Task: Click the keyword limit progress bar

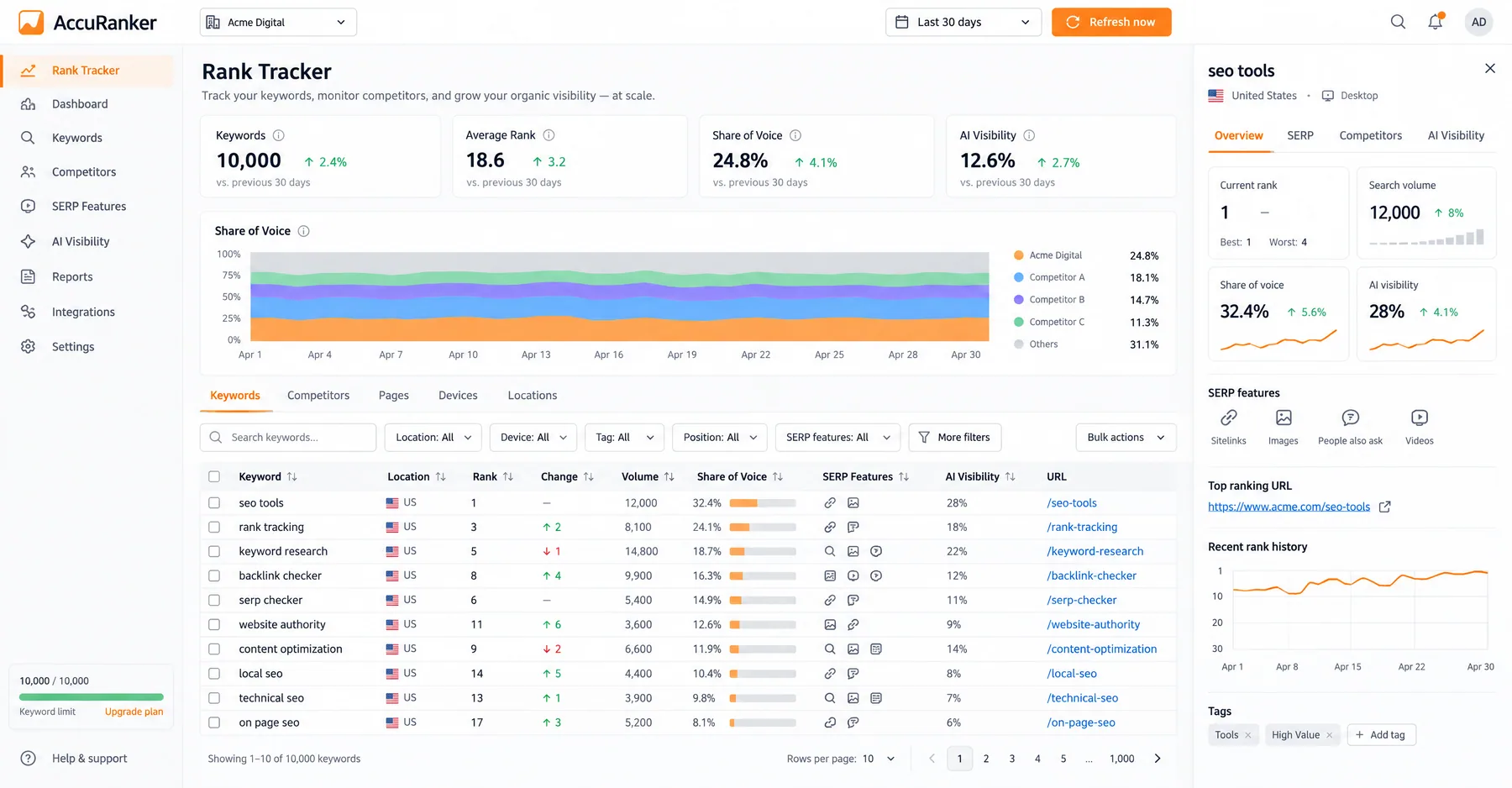Action: (x=92, y=697)
